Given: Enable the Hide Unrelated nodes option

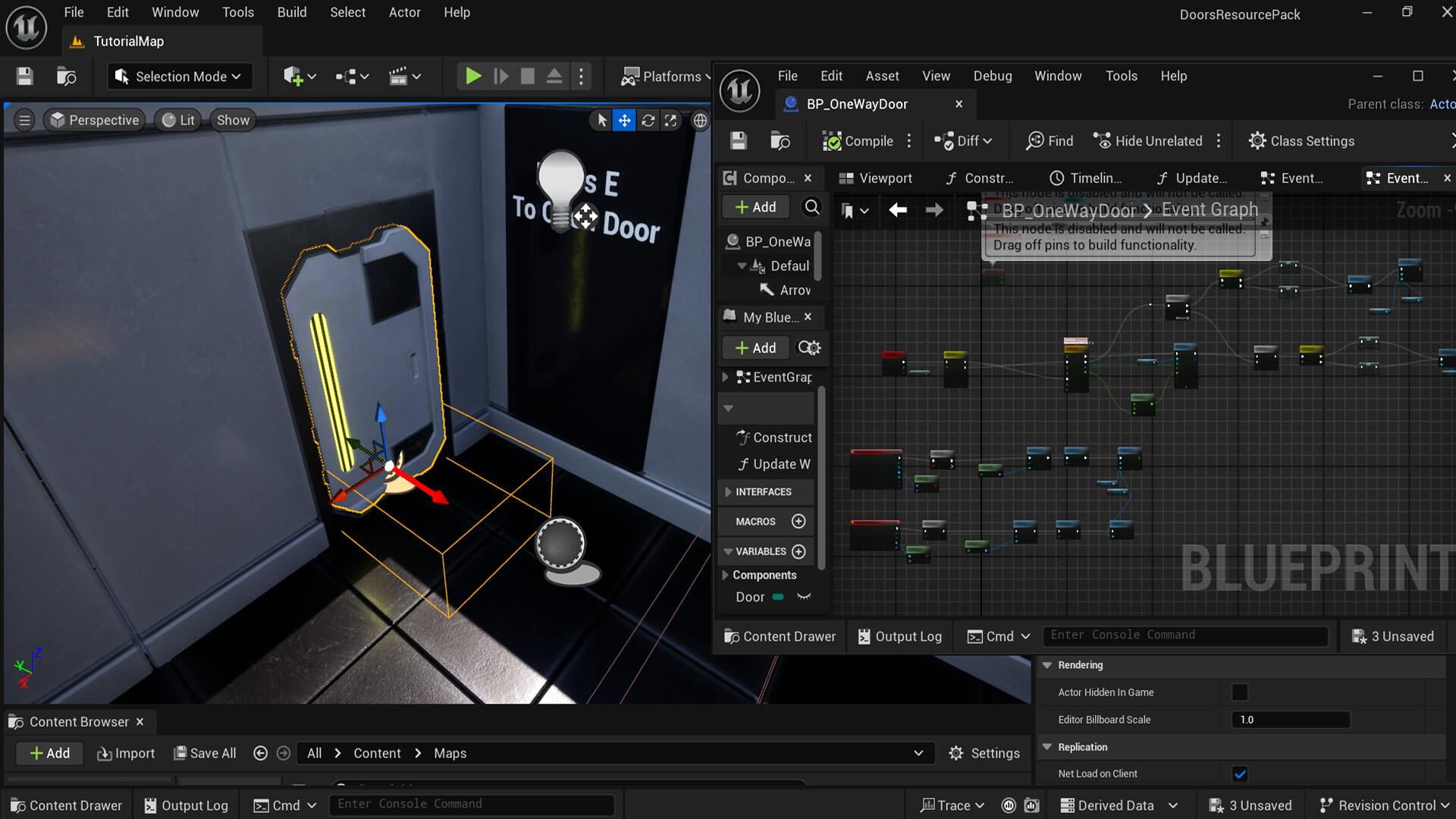Looking at the screenshot, I should [x=1147, y=141].
